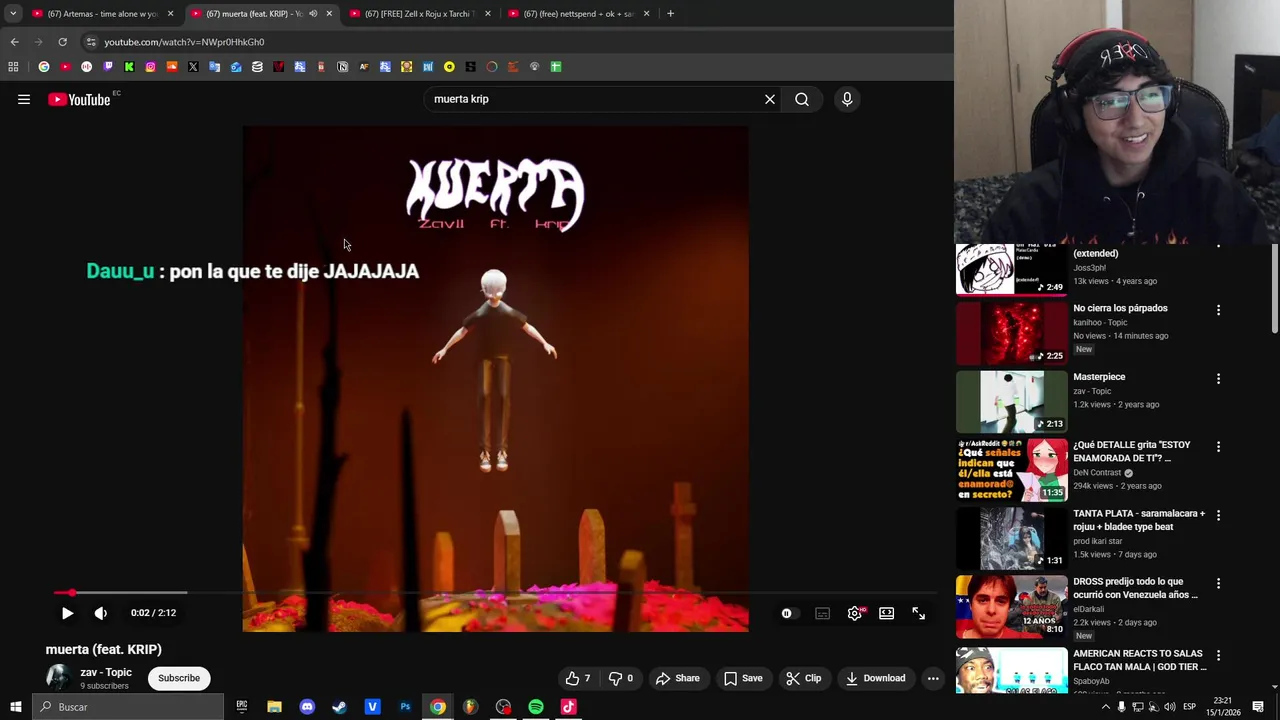Go back to the previous page
Viewport: 1280px width, 720px height.
click(14, 42)
